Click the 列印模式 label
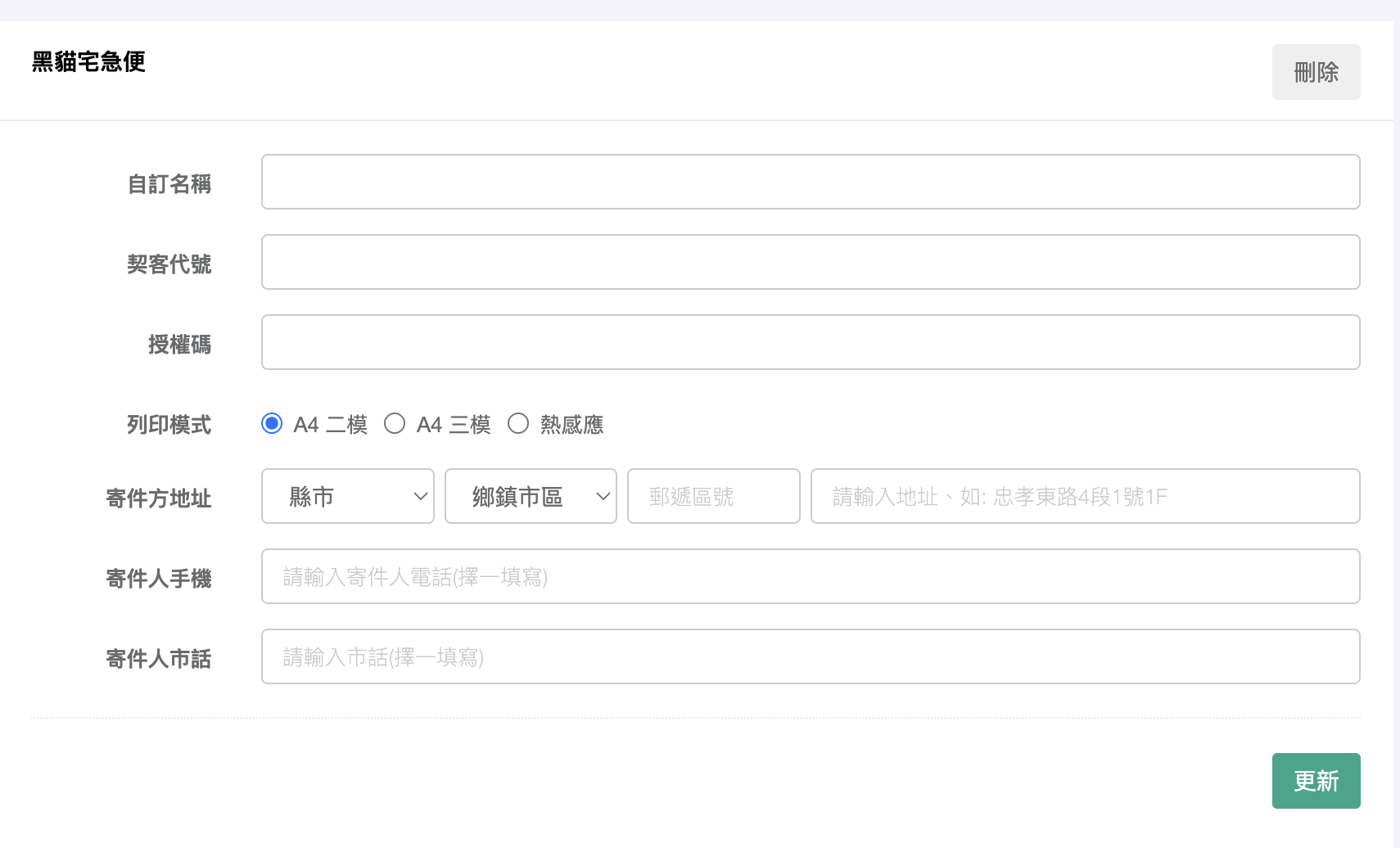The height and width of the screenshot is (848, 1400). (x=169, y=425)
